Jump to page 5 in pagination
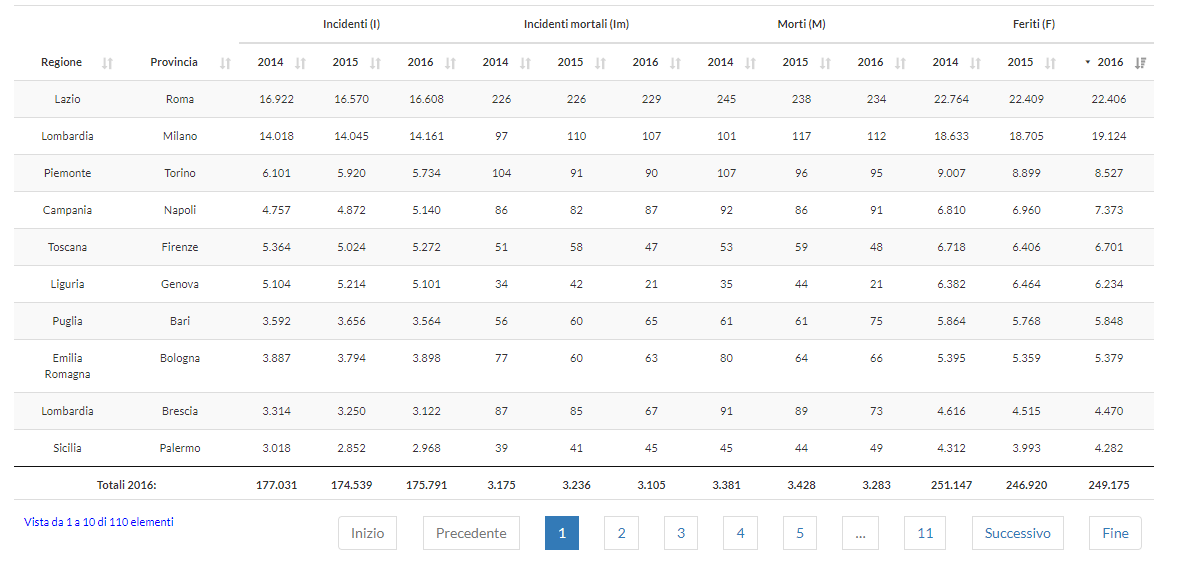Viewport: 1182px width, 562px height. 800,533
